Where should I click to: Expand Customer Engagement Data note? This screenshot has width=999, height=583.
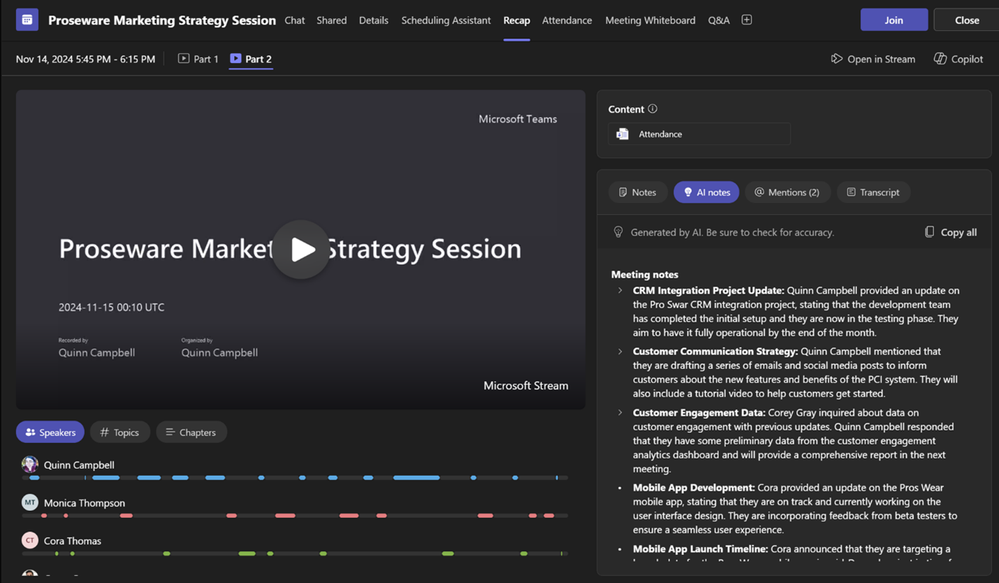[x=620, y=412]
